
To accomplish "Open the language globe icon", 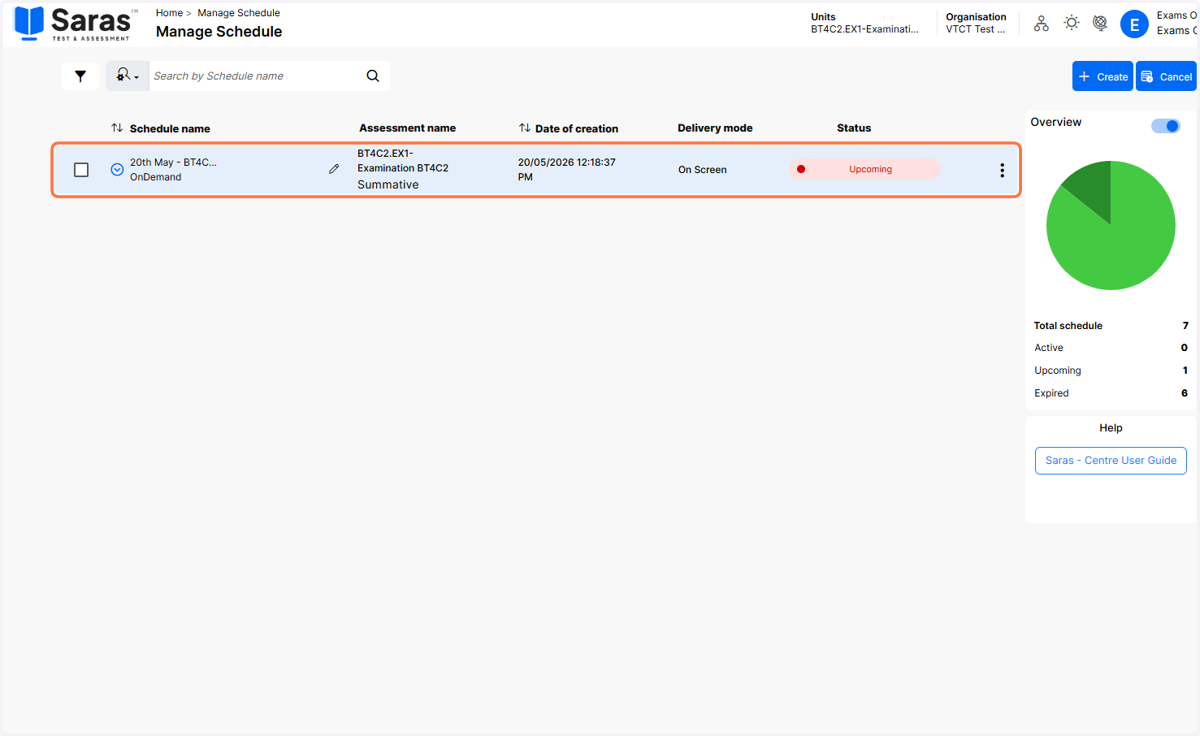I will (x=1100, y=22).
